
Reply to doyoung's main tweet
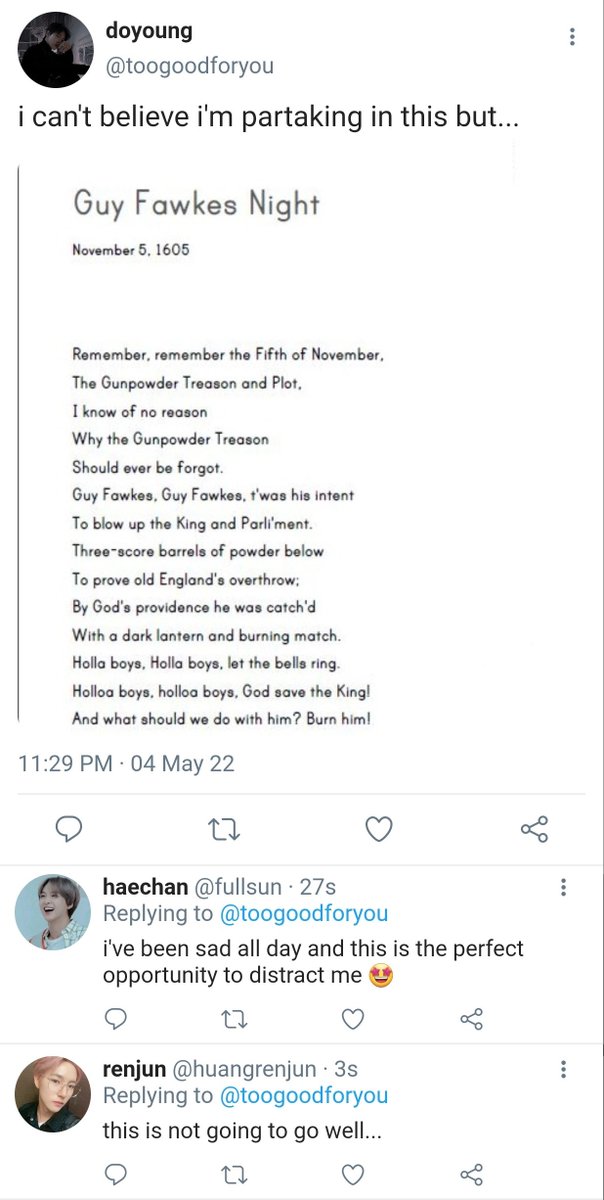[x=68, y=829]
